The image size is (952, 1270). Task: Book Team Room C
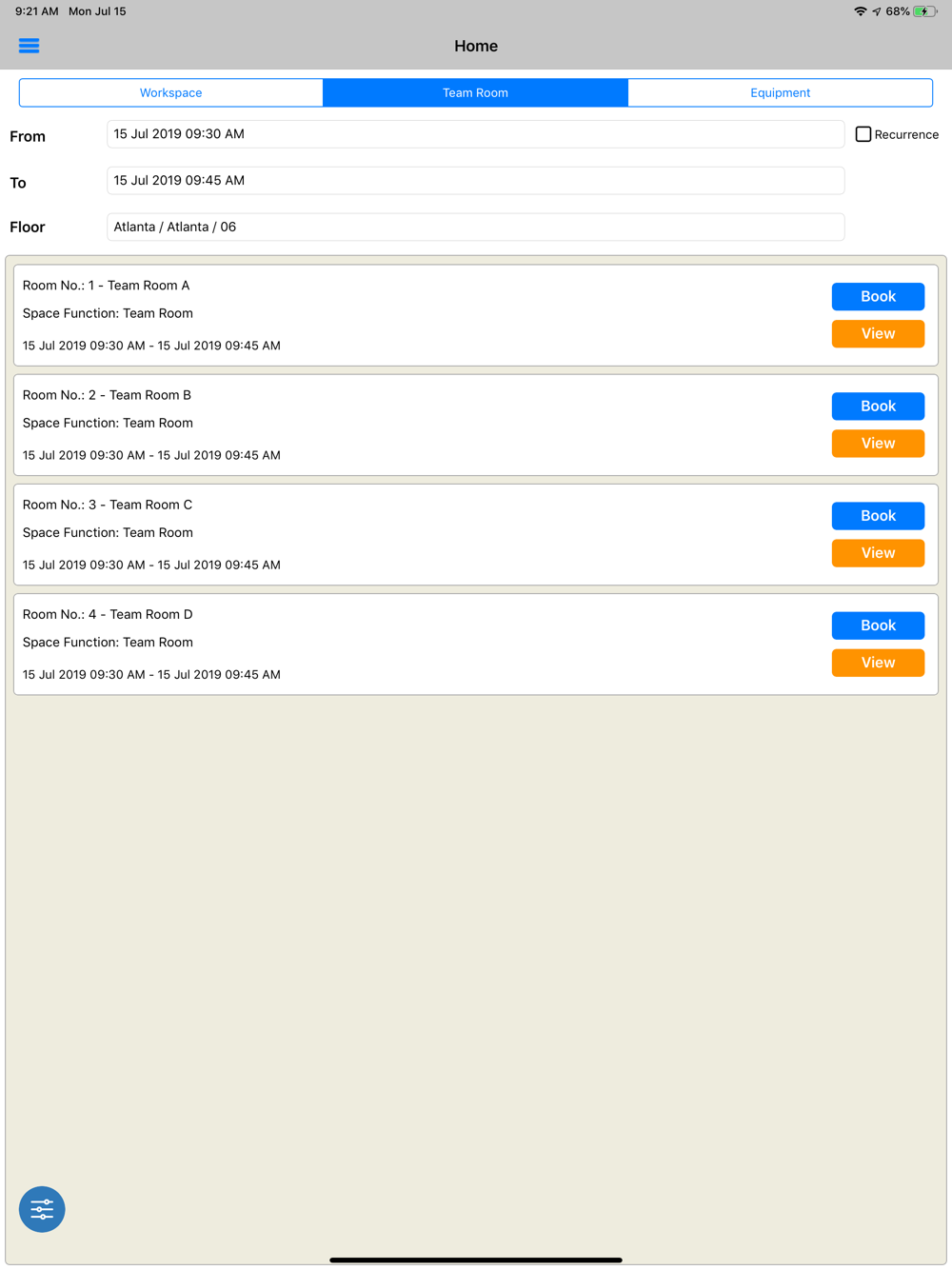point(878,516)
